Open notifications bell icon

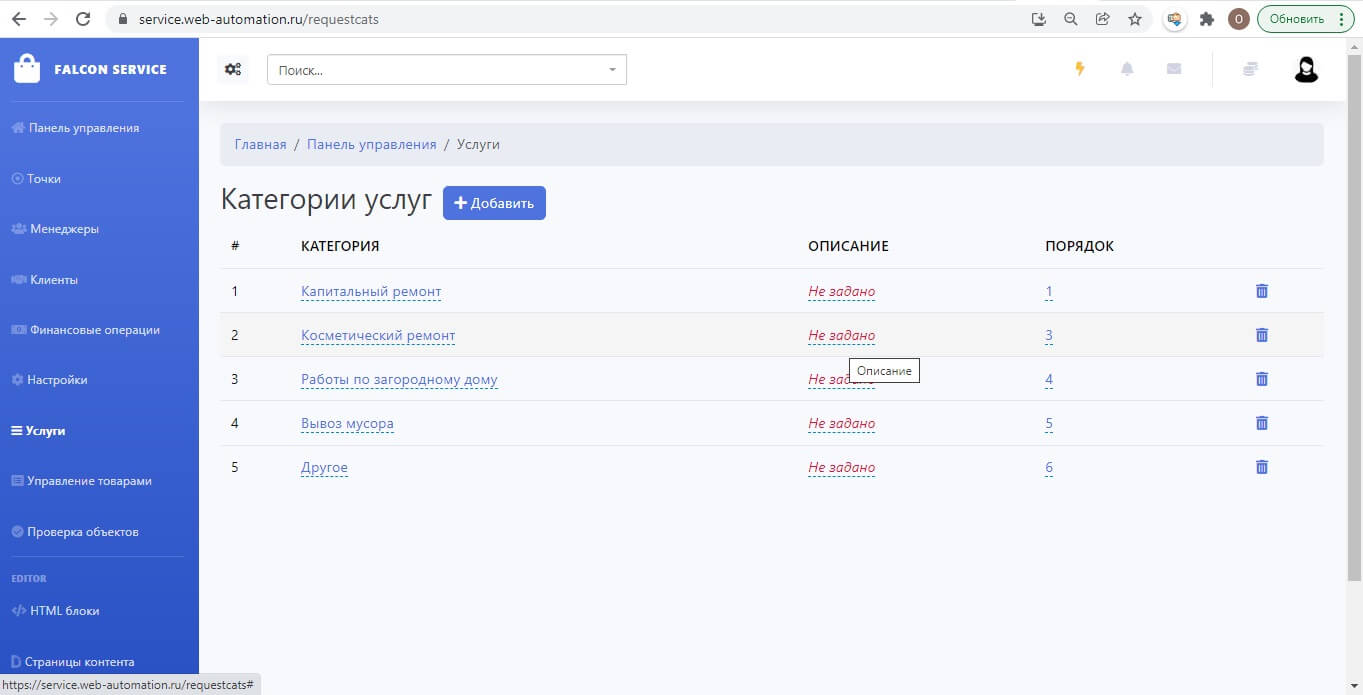1127,69
